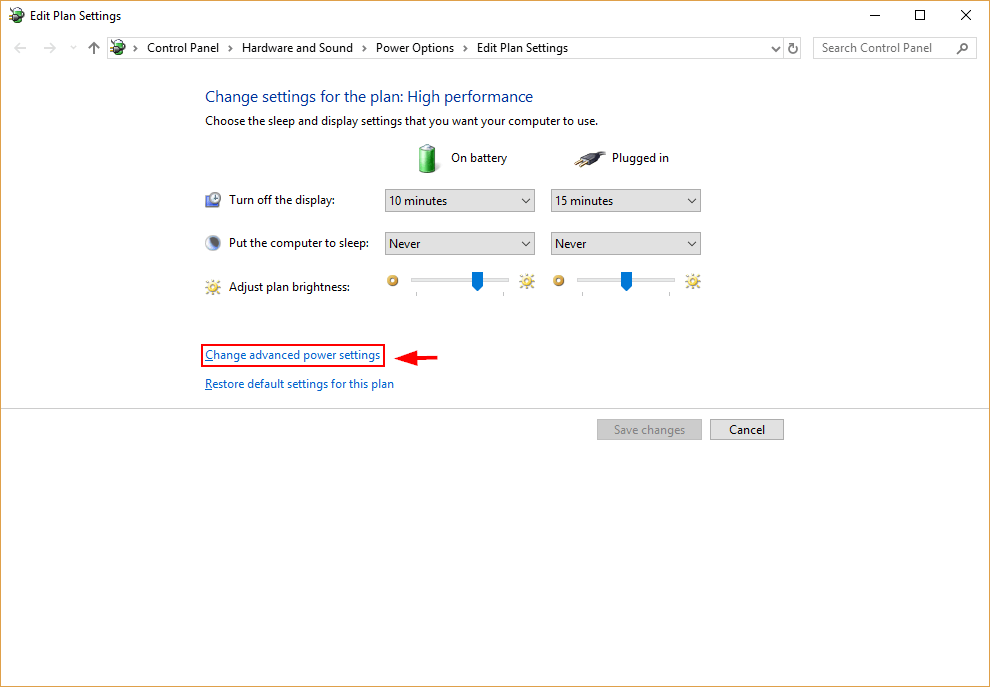Focus the Search Control Panel field
Viewport: 990px width, 687px height.
[x=895, y=48]
